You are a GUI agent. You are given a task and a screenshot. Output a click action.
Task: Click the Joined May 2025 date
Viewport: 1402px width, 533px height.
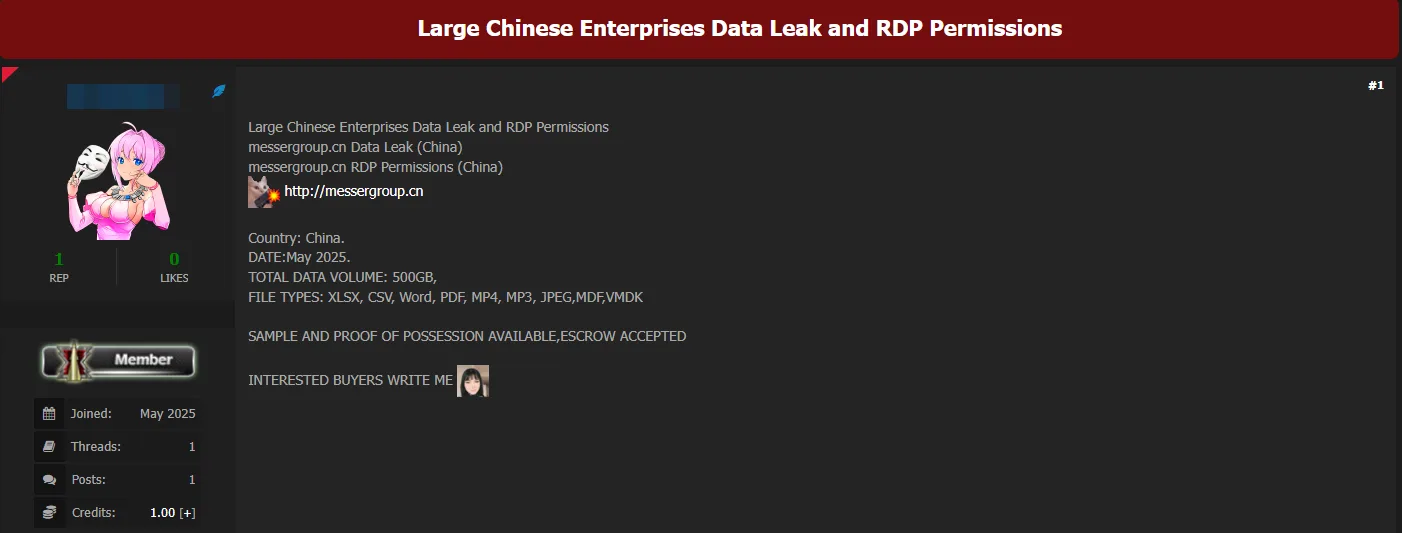point(168,414)
